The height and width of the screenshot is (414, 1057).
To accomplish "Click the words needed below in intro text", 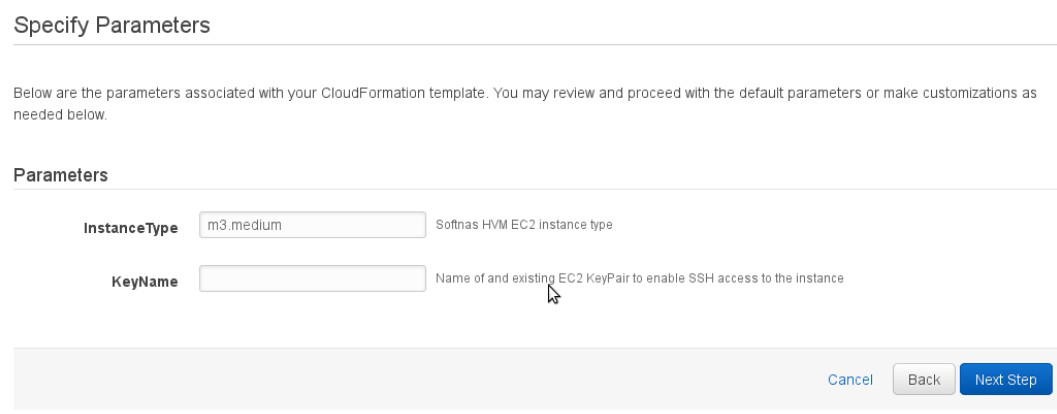I will coord(60,115).
